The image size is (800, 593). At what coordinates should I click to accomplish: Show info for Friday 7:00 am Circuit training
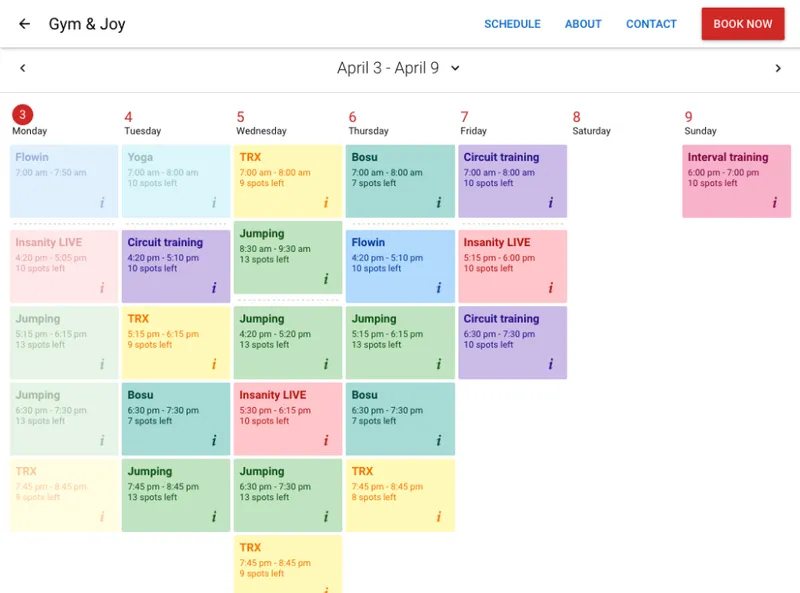[551, 203]
